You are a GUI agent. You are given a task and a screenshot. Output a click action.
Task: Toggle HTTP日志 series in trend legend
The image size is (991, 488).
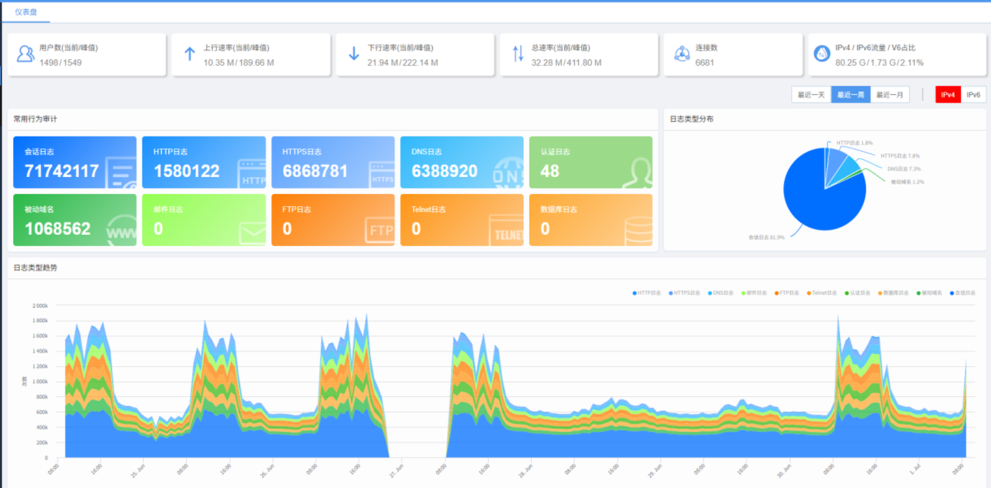pyautogui.click(x=648, y=293)
